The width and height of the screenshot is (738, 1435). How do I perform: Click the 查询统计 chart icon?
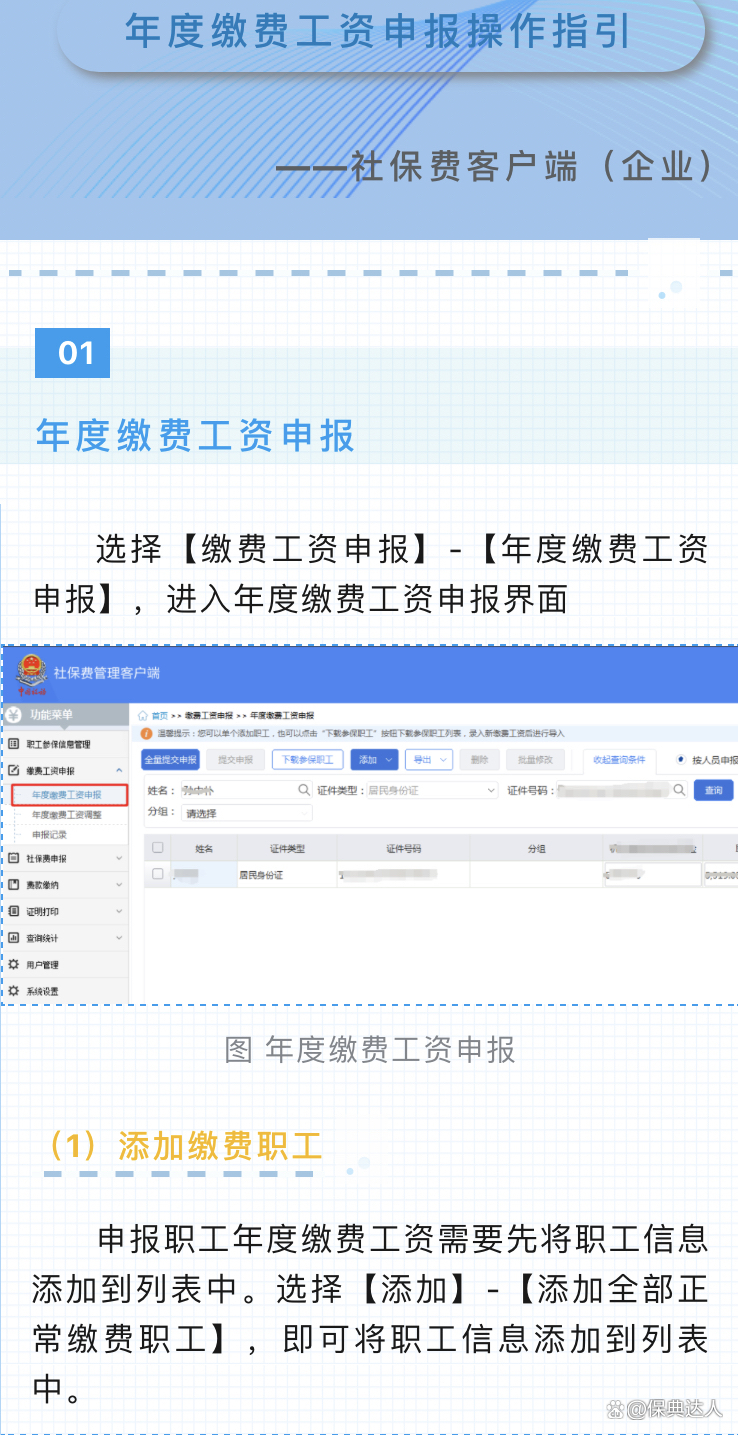(x=14, y=938)
